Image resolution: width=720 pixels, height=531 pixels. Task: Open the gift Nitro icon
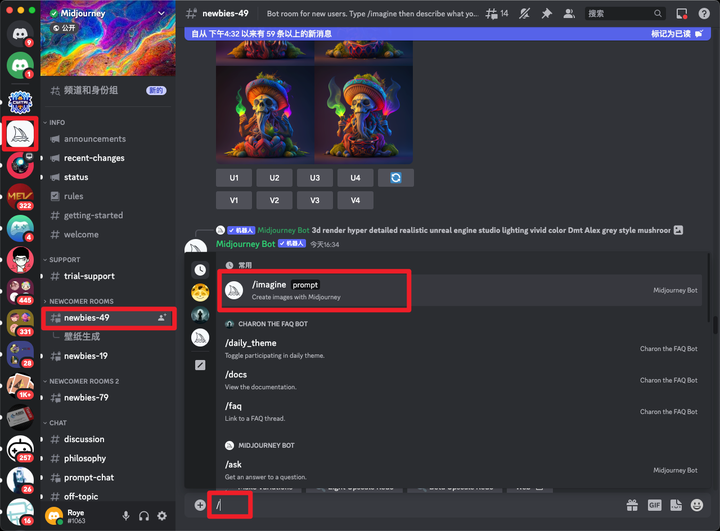point(632,505)
